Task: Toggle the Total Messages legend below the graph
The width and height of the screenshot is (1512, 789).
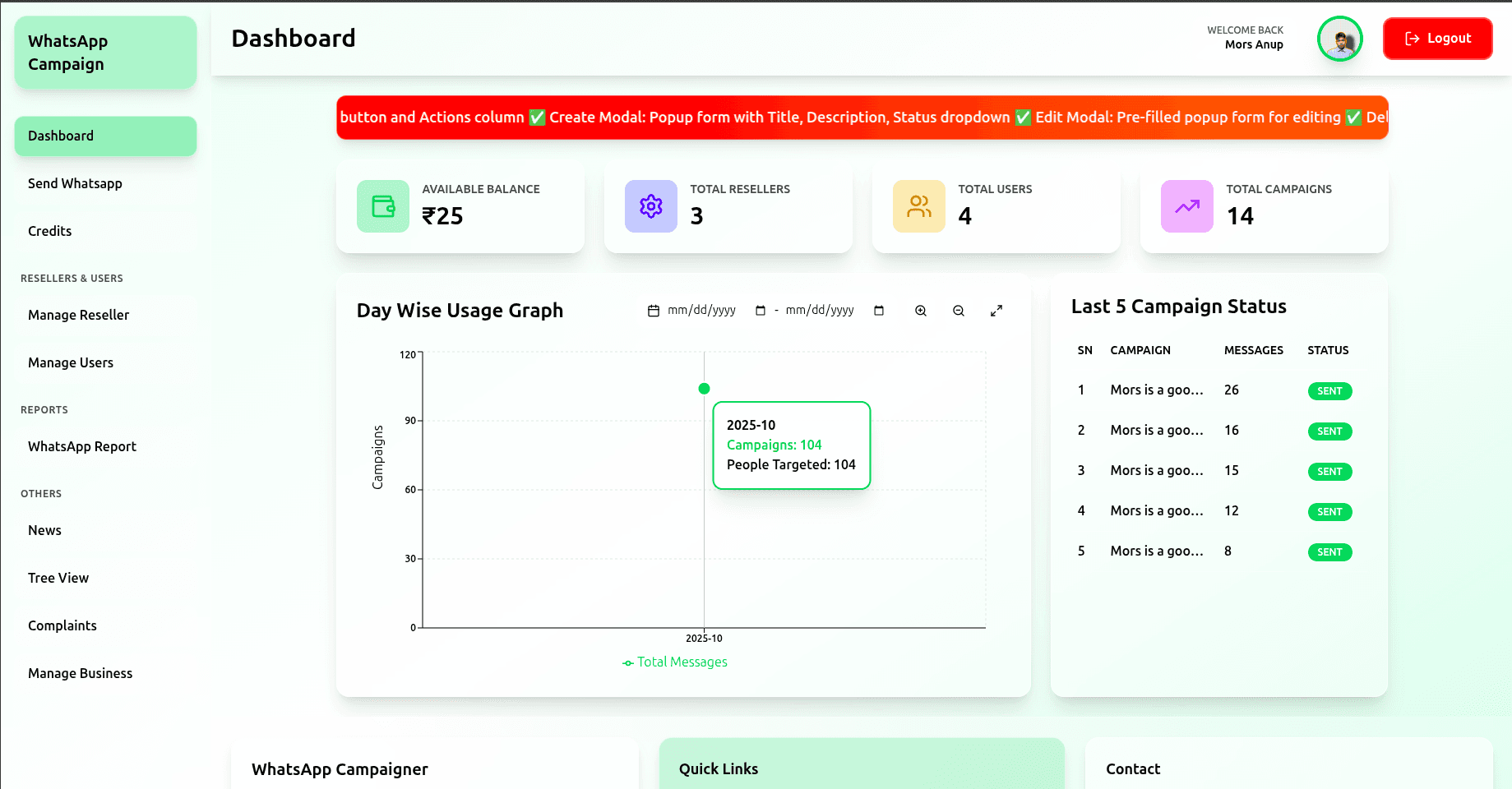Action: tap(674, 662)
